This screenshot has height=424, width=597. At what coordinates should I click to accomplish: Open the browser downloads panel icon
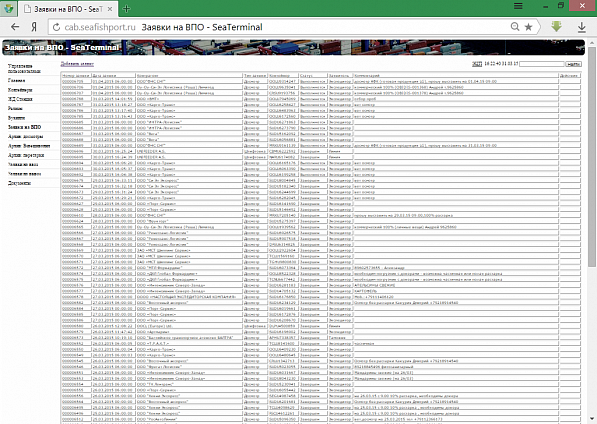click(581, 27)
